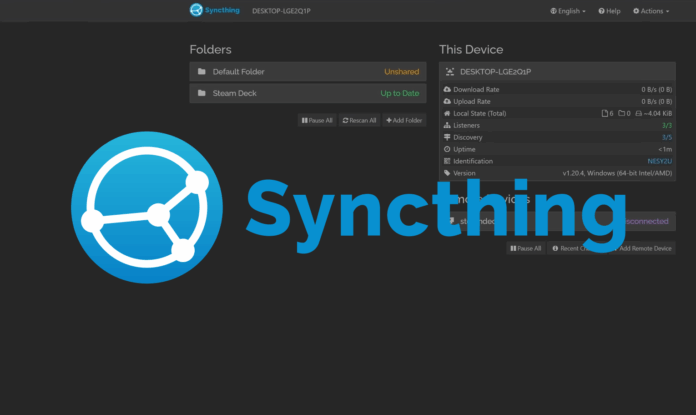Click the Uptime clock icon
696x415 pixels.
click(x=447, y=150)
